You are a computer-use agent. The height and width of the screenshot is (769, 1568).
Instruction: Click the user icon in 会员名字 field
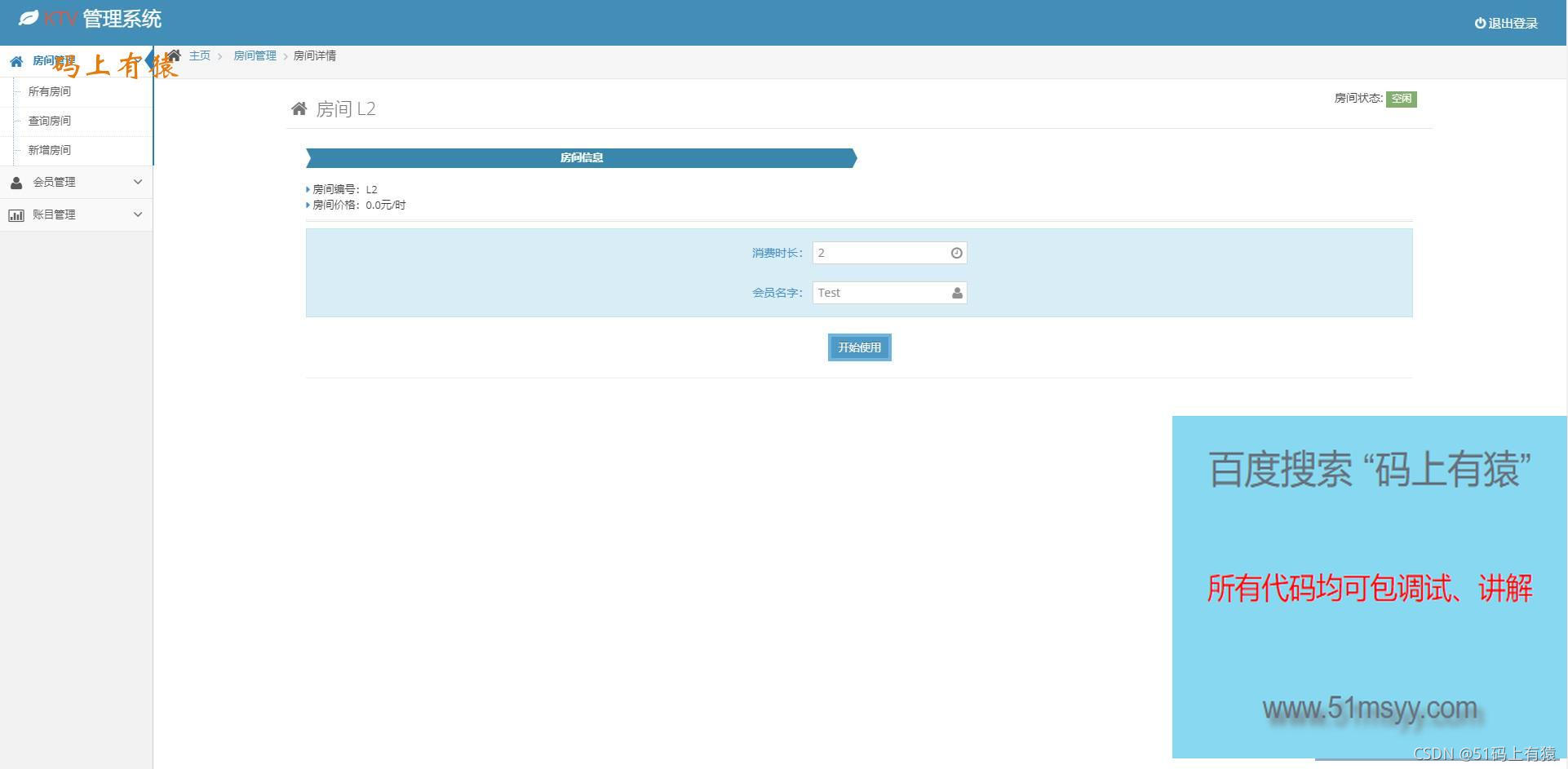[957, 293]
